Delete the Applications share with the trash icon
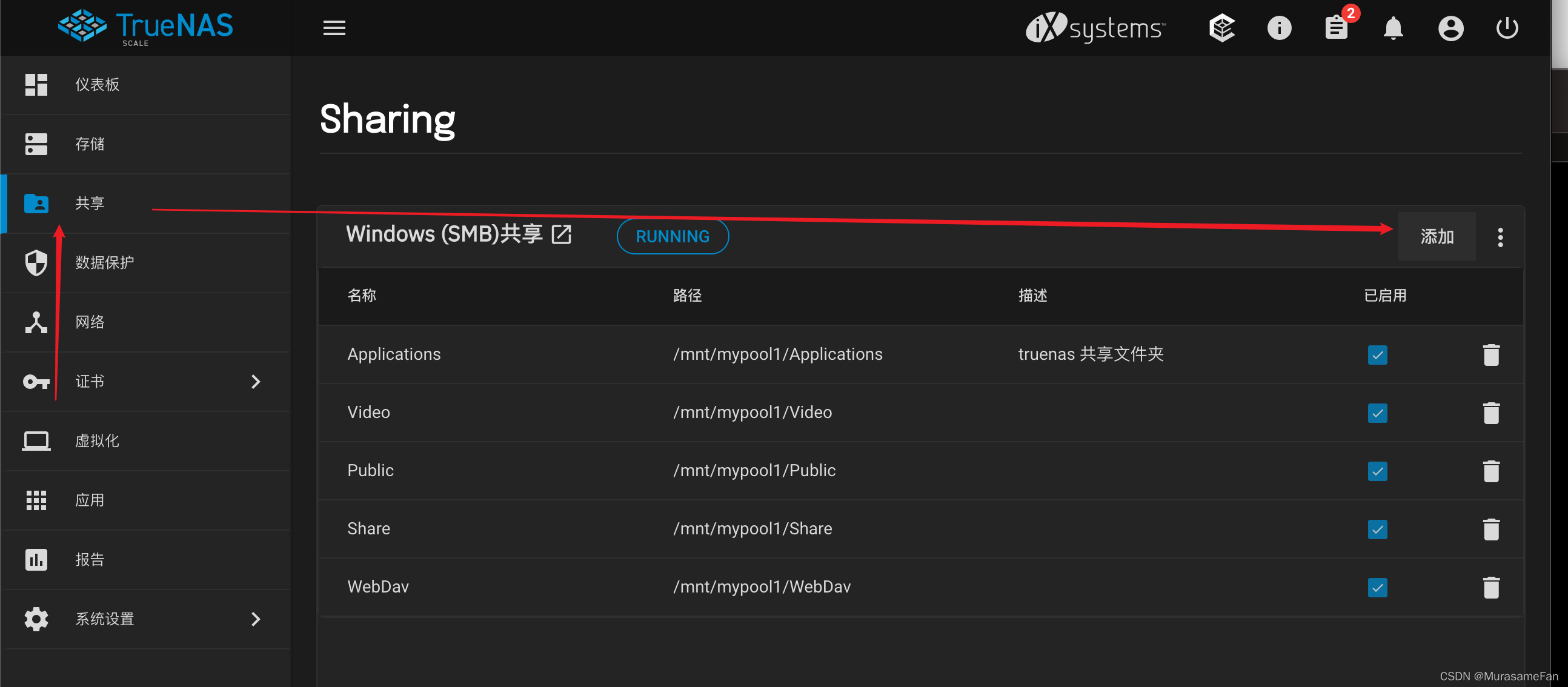The height and width of the screenshot is (687, 1568). click(x=1490, y=355)
